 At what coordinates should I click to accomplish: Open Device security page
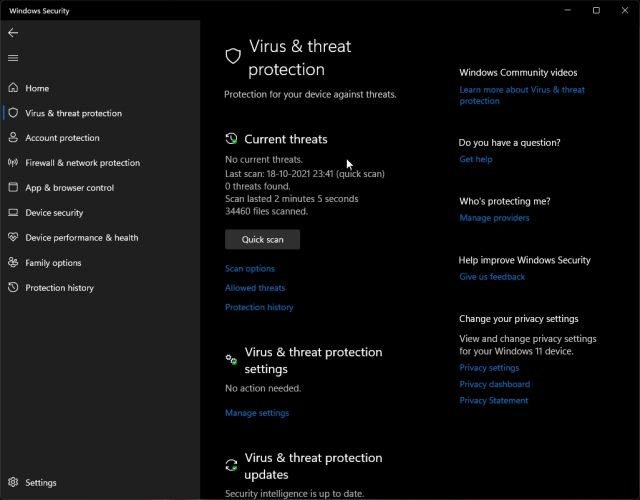point(100,213)
